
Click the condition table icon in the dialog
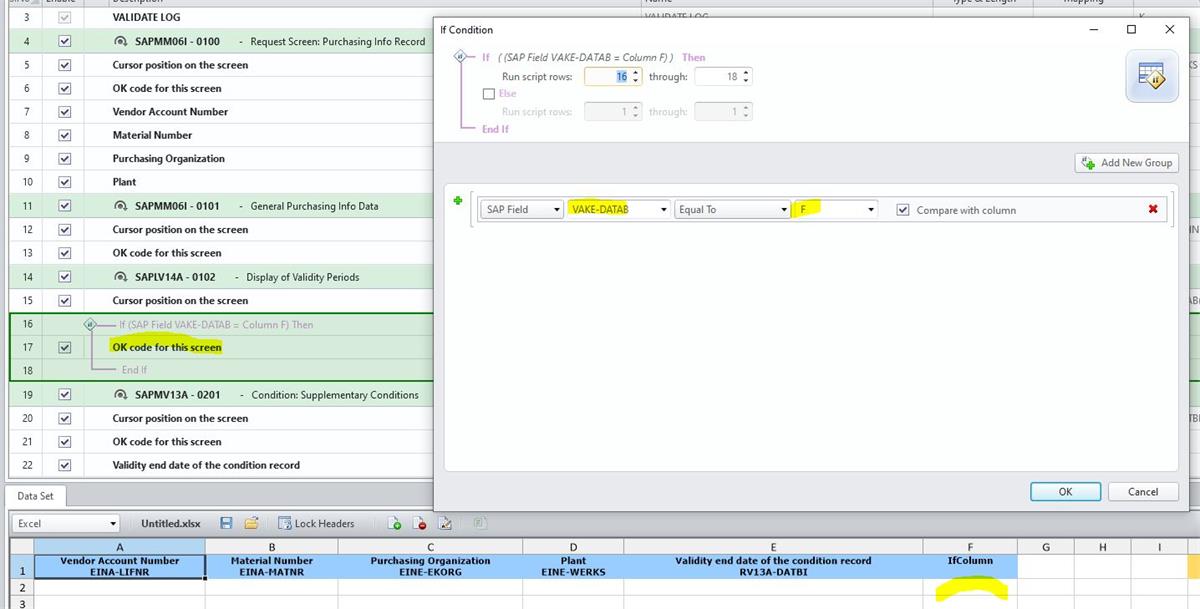click(1152, 75)
